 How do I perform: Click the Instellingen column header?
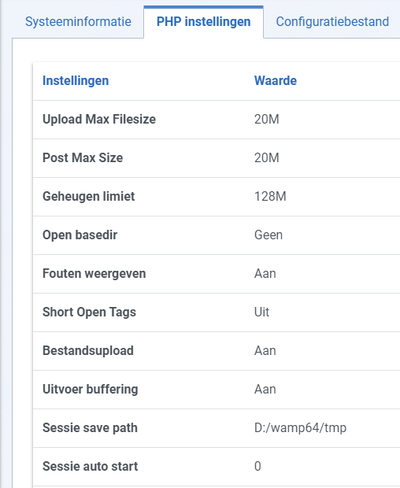[x=76, y=81]
